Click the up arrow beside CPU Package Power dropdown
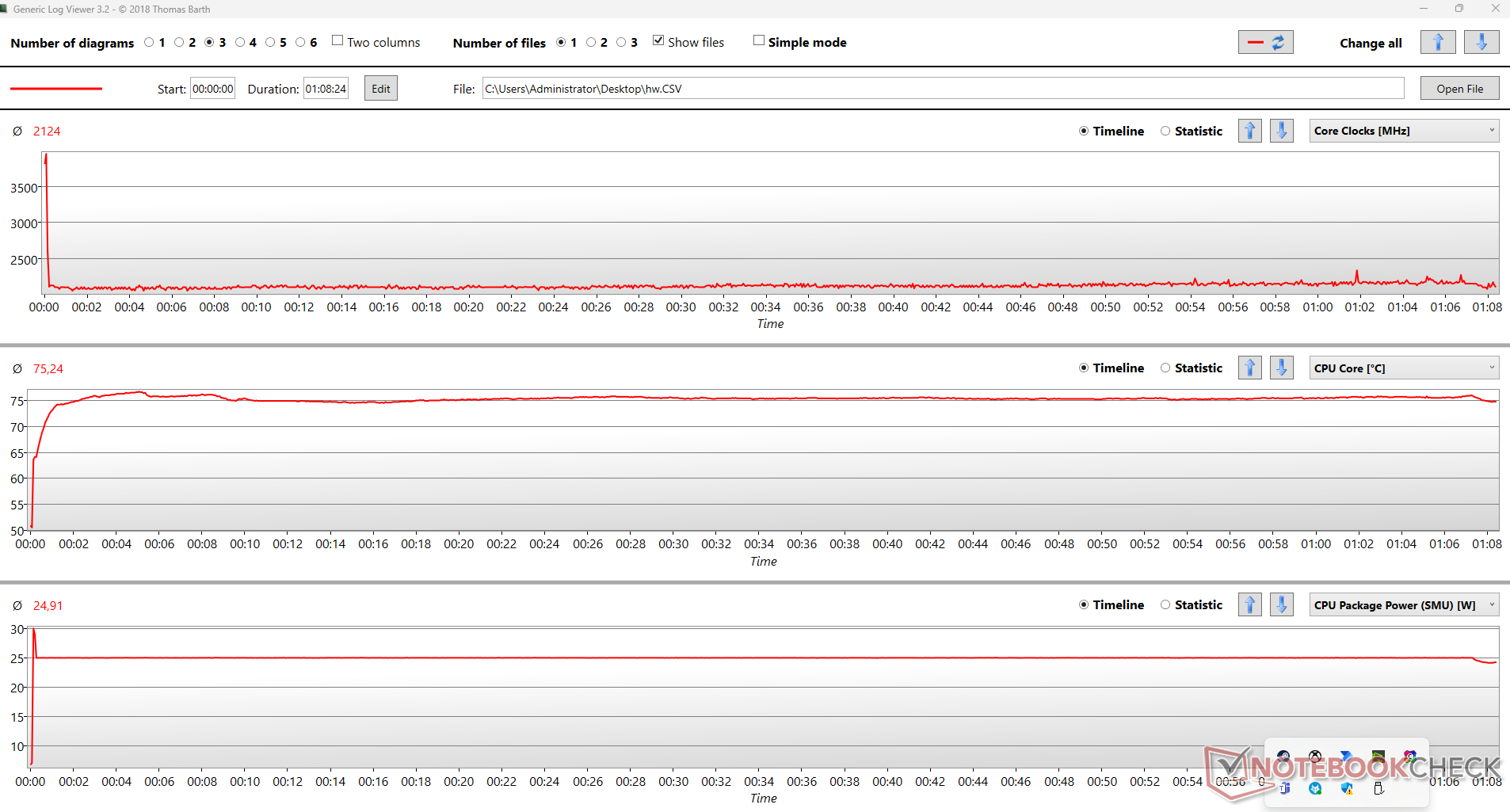Screen dimensions: 1510x812 tap(1249, 605)
